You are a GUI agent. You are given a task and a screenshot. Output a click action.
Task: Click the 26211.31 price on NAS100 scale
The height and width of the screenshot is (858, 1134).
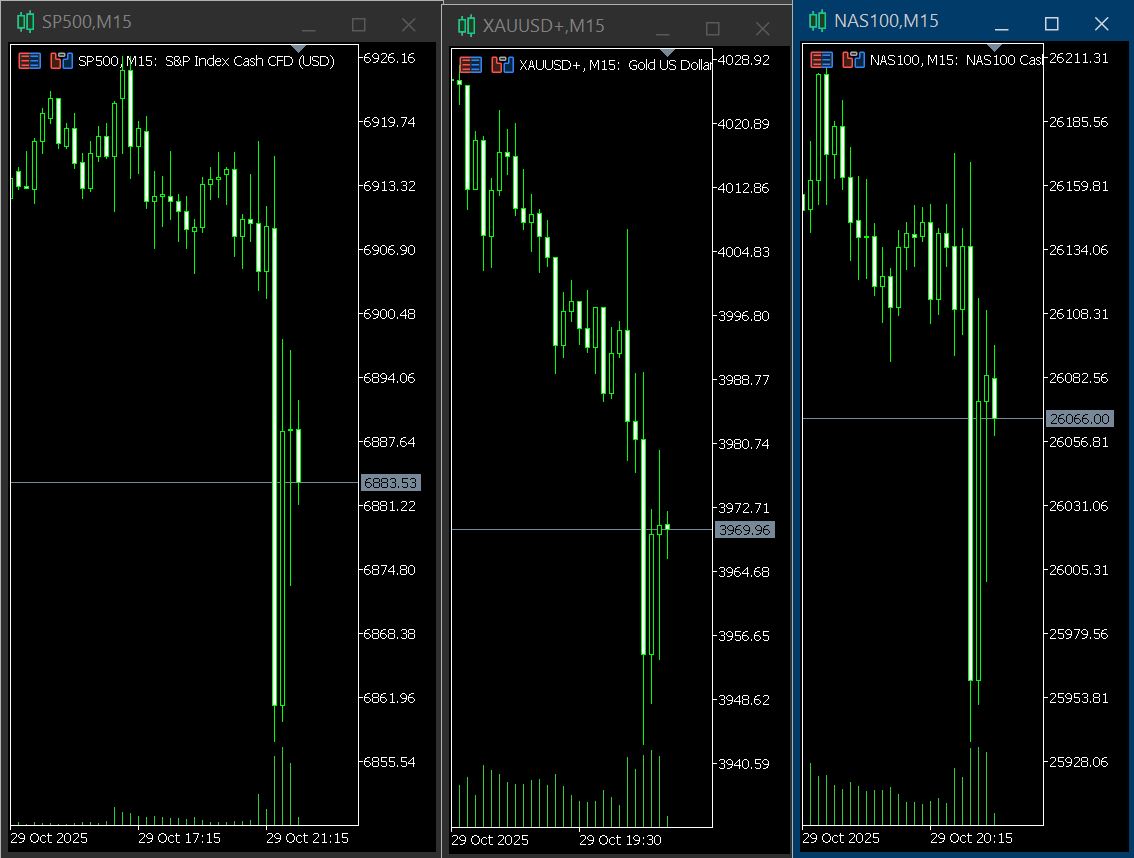[1078, 58]
